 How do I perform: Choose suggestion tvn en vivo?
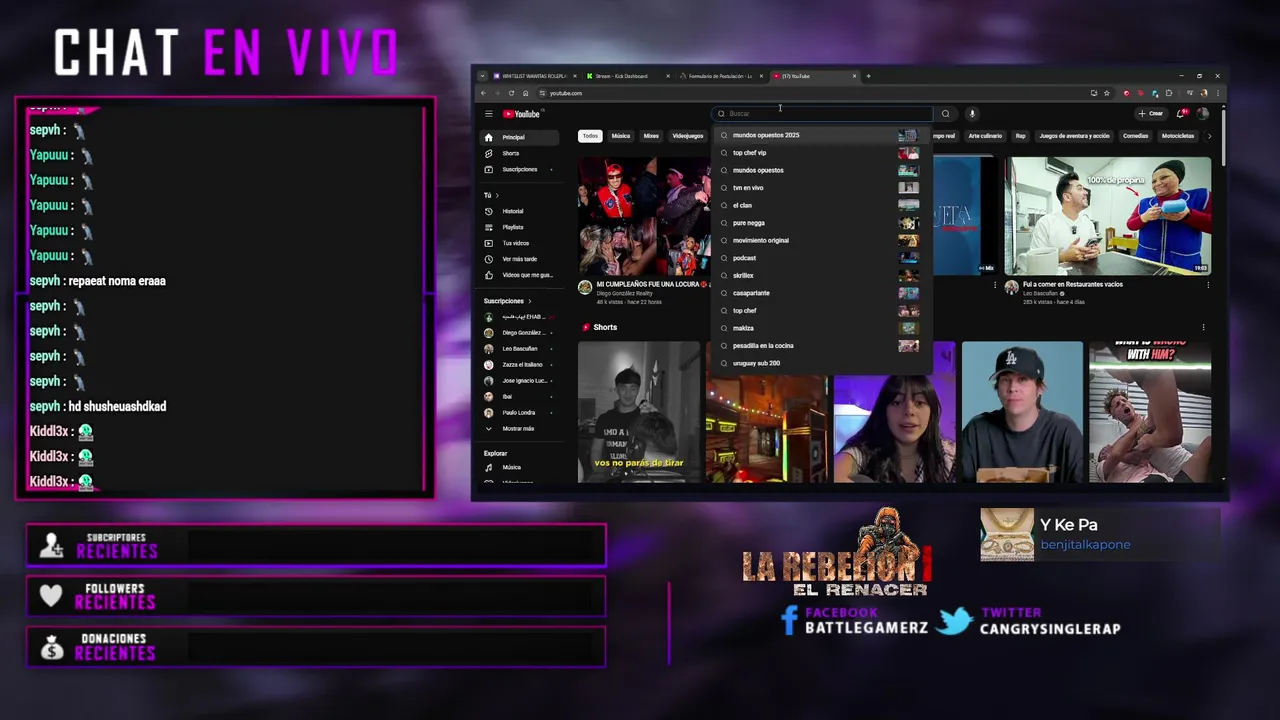point(820,188)
